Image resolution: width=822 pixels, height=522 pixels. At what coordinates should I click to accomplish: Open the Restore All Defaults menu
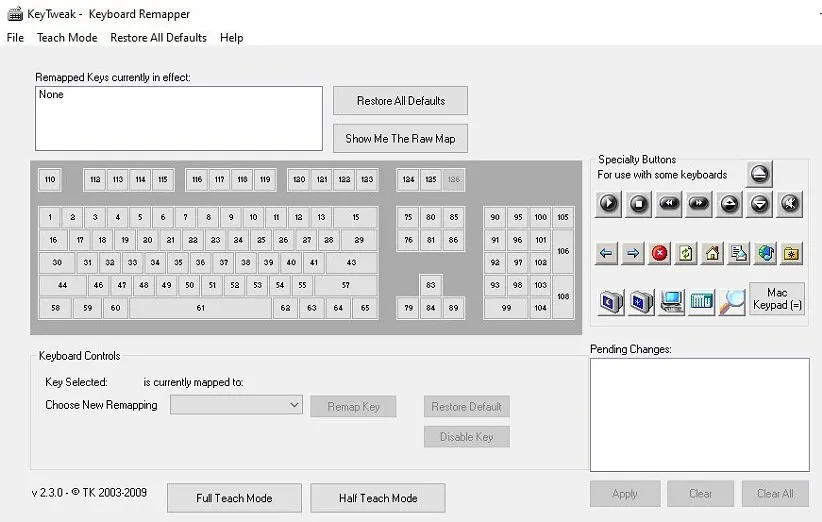pos(158,38)
